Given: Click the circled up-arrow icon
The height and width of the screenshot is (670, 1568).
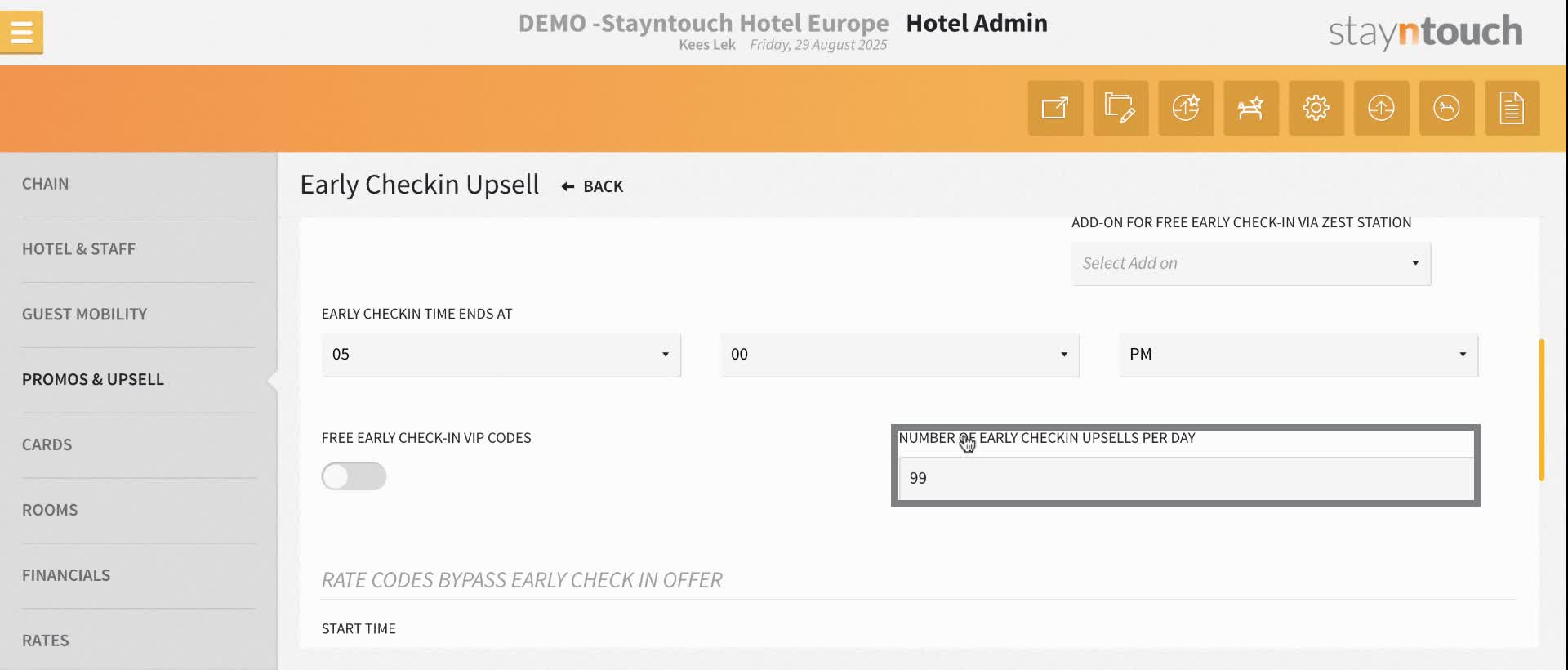Looking at the screenshot, I should click(x=1382, y=108).
